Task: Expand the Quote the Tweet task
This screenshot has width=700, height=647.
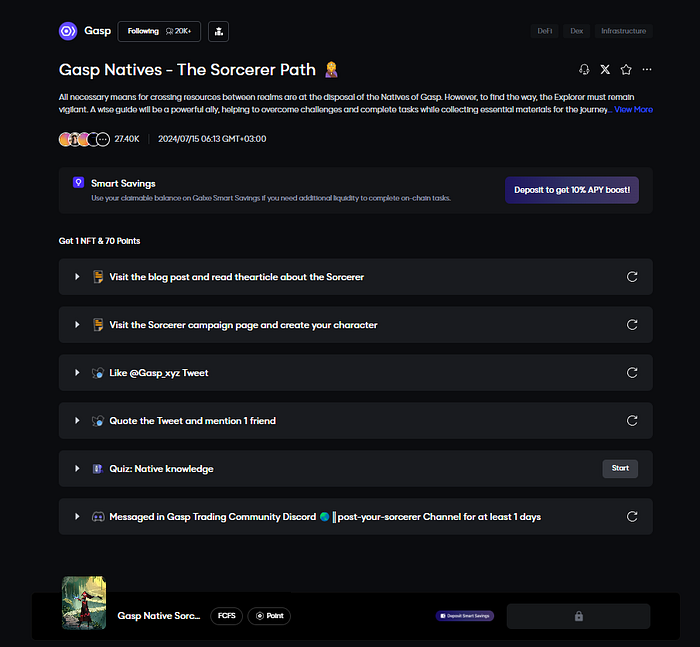Action: (x=77, y=421)
